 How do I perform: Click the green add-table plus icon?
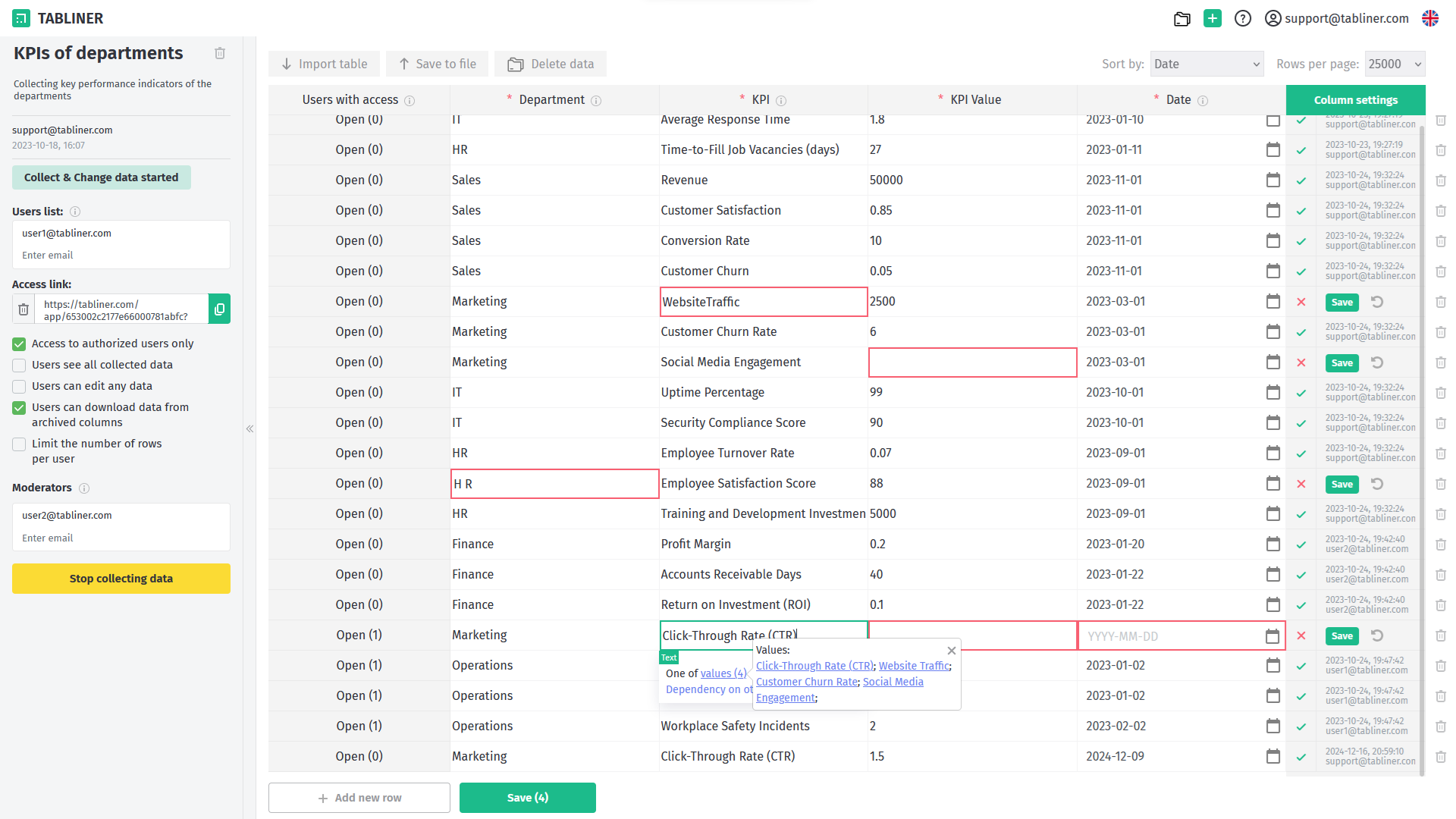(1213, 18)
